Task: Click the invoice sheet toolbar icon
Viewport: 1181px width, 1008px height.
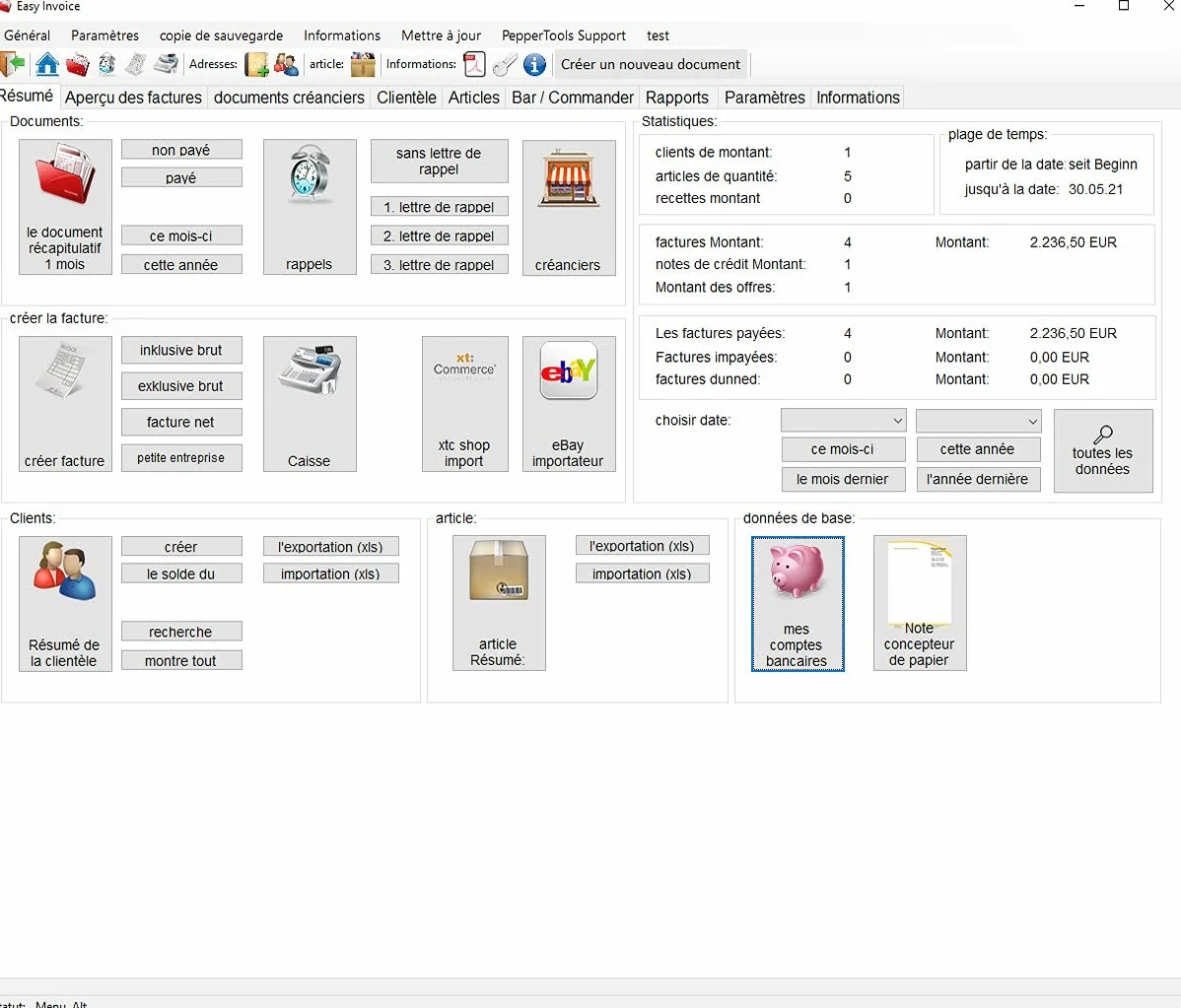Action: tap(136, 65)
